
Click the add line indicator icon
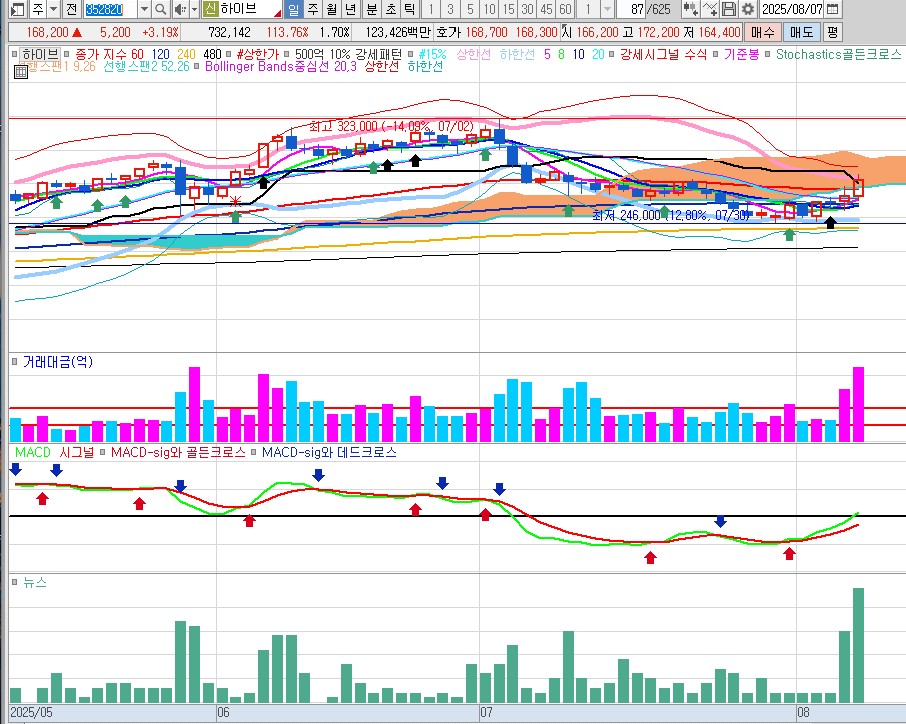point(710,9)
